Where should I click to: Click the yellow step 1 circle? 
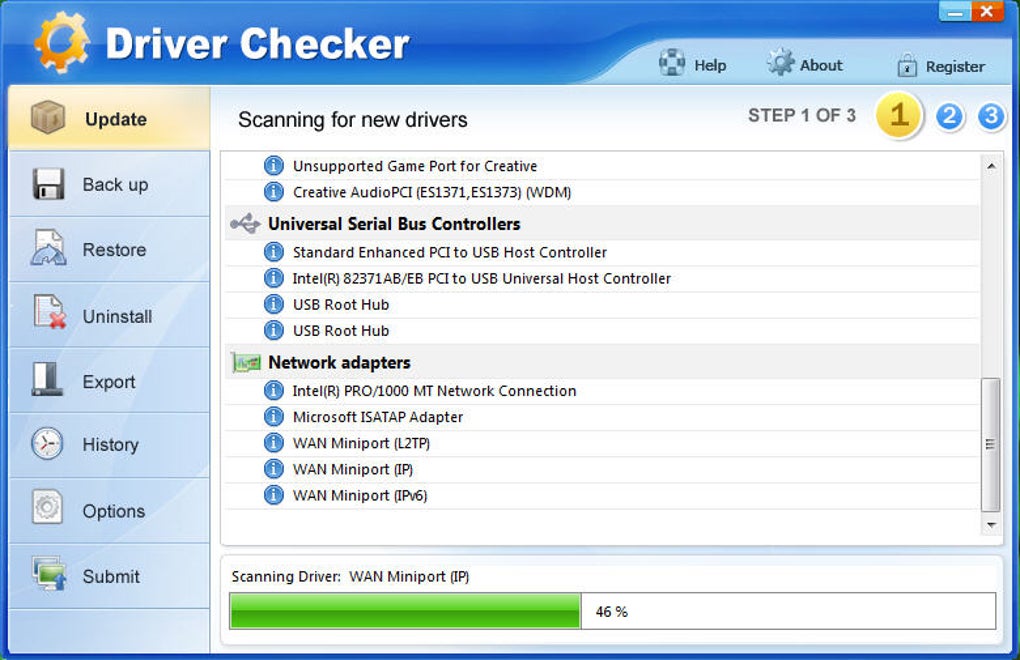coord(899,116)
